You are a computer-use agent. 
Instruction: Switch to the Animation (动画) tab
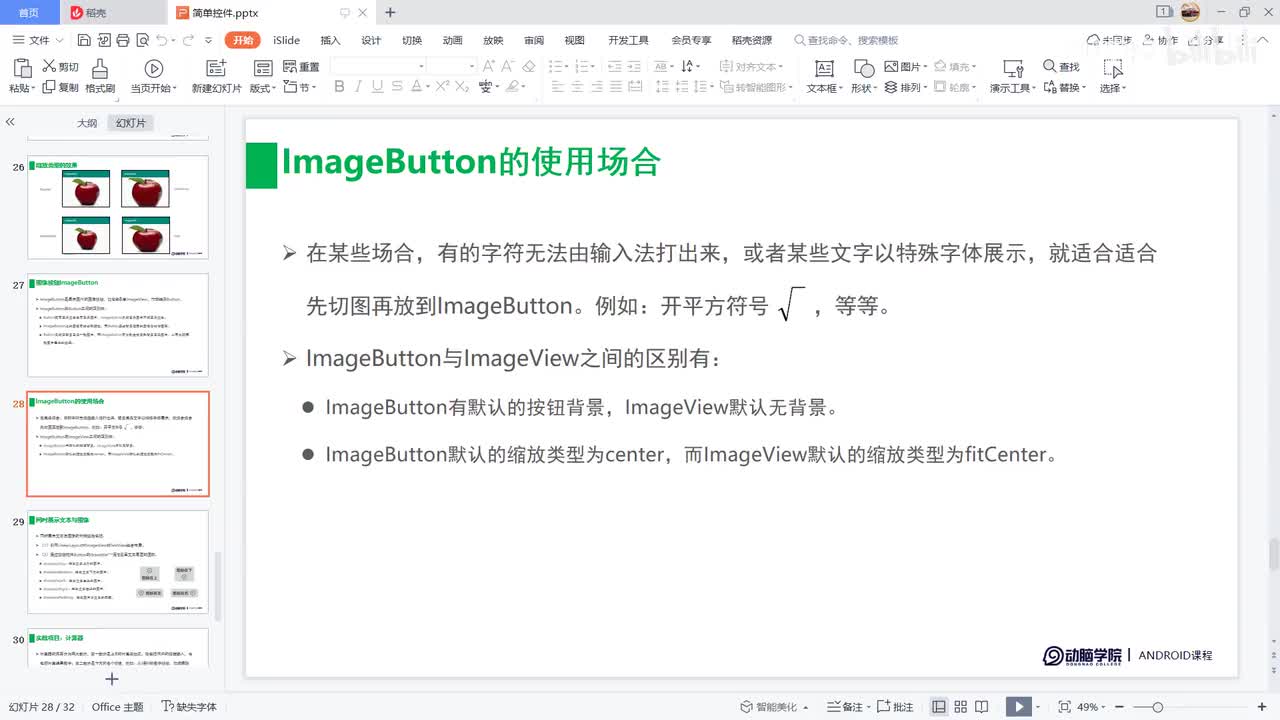pyautogui.click(x=452, y=40)
